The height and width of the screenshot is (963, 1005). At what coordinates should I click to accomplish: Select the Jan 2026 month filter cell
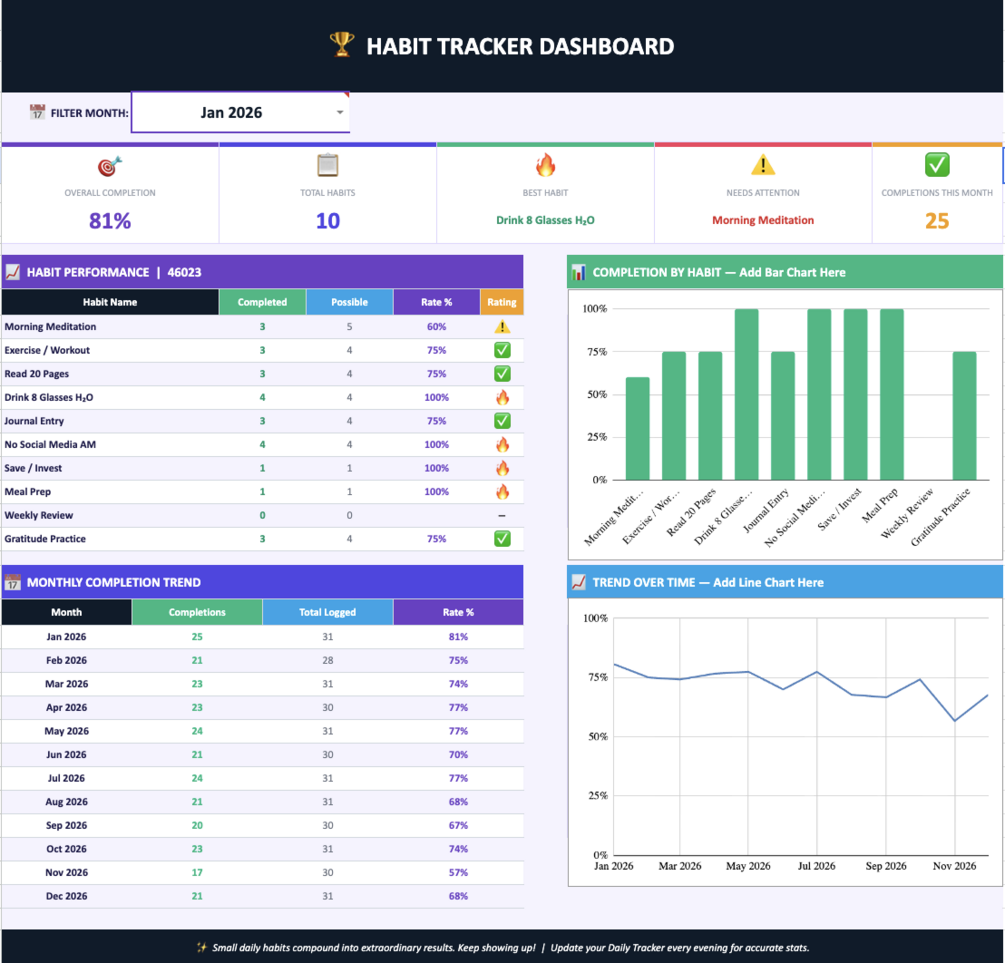pyautogui.click(x=240, y=112)
